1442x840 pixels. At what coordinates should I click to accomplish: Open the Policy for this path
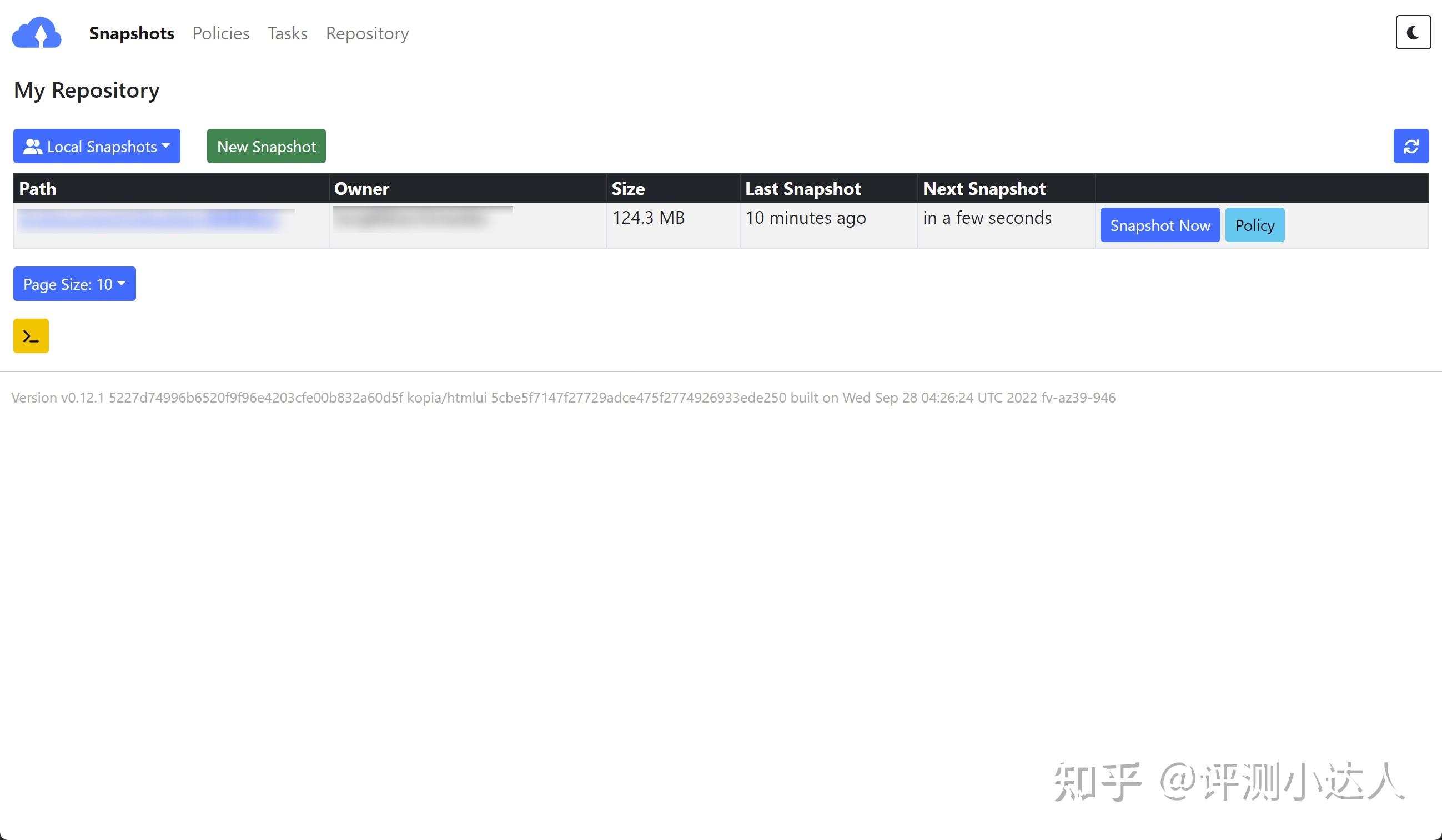click(1254, 225)
